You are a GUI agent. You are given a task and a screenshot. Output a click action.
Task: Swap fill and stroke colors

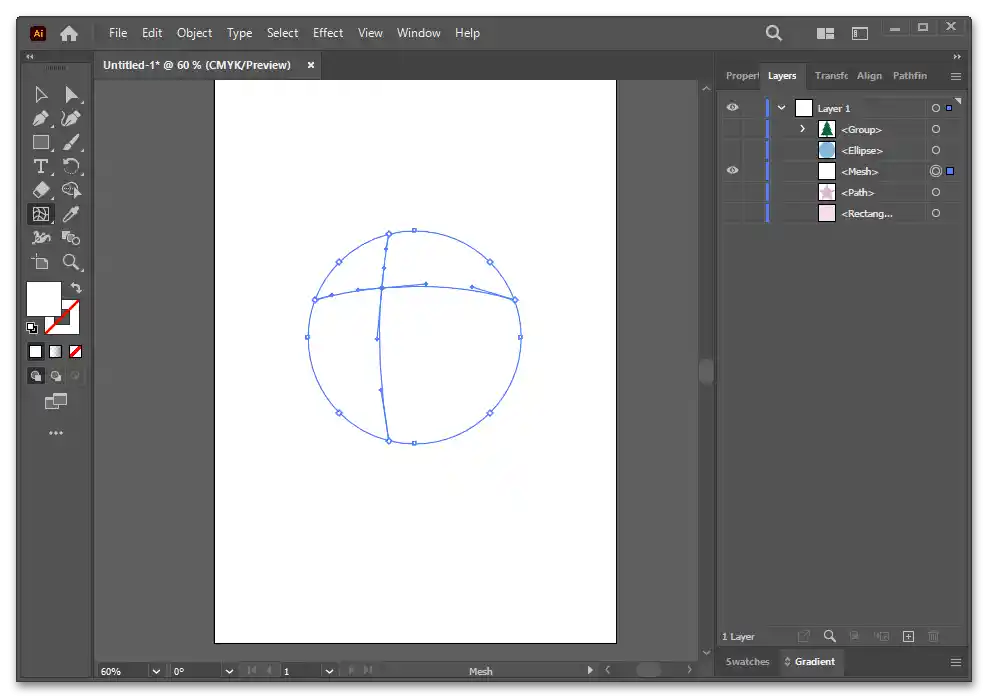76,288
